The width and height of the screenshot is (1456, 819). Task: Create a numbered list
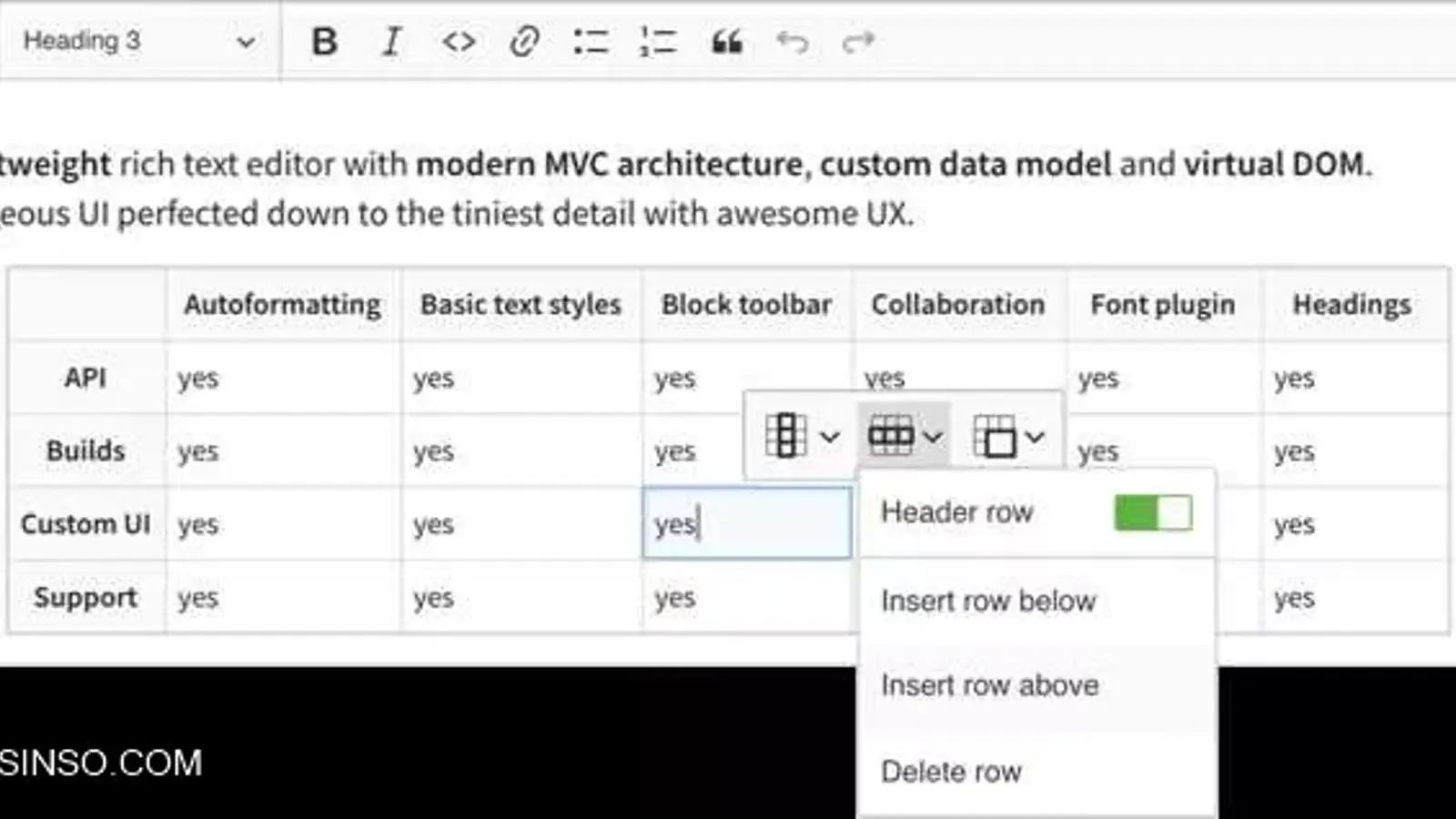(657, 41)
